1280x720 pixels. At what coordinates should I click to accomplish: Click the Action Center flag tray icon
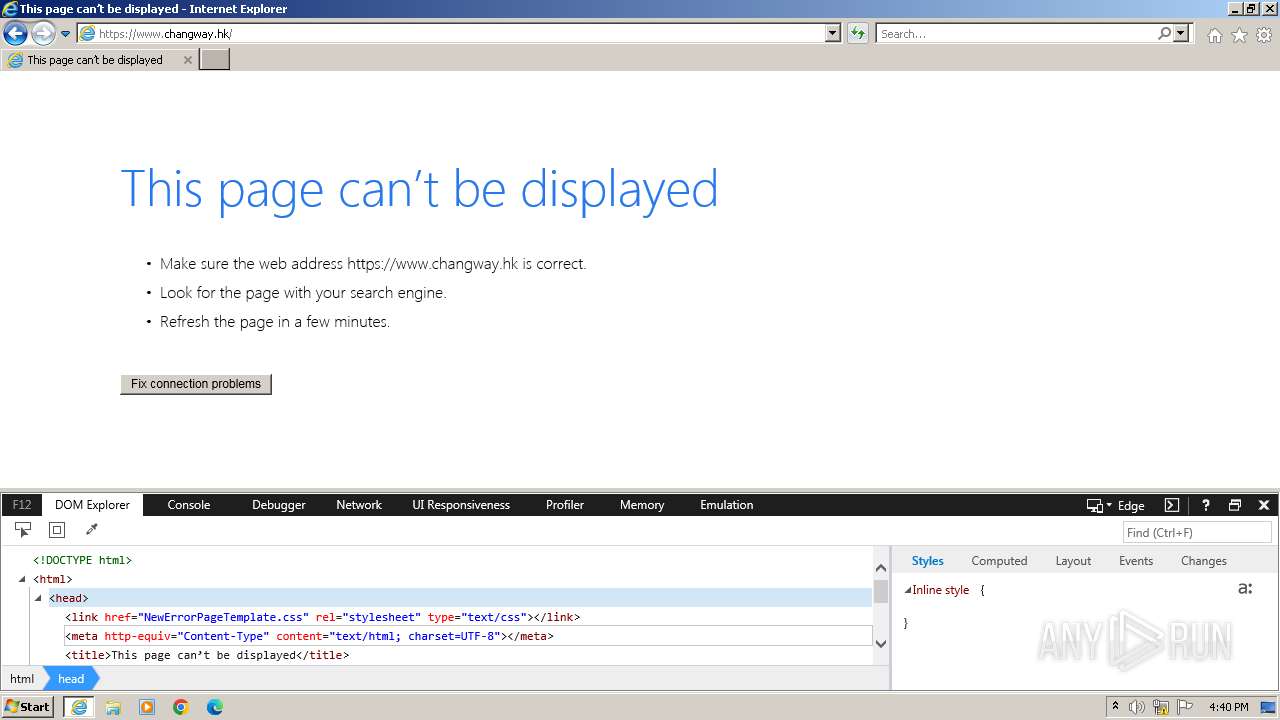[1185, 707]
